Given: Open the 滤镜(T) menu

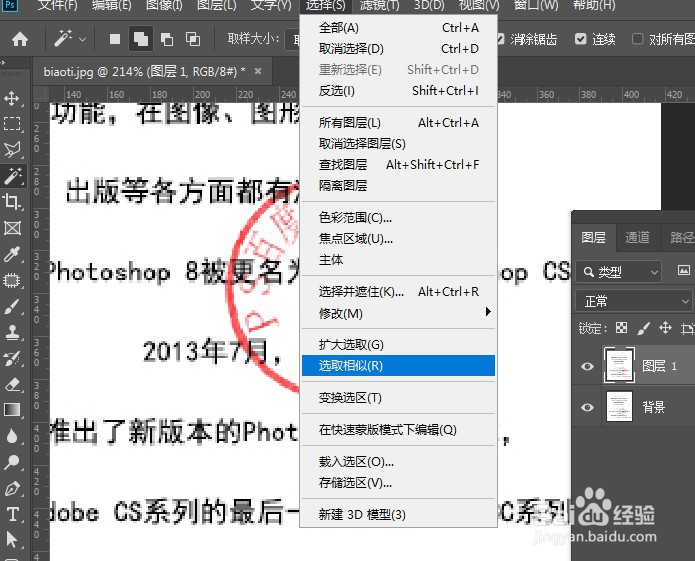Looking at the screenshot, I should (x=379, y=5).
